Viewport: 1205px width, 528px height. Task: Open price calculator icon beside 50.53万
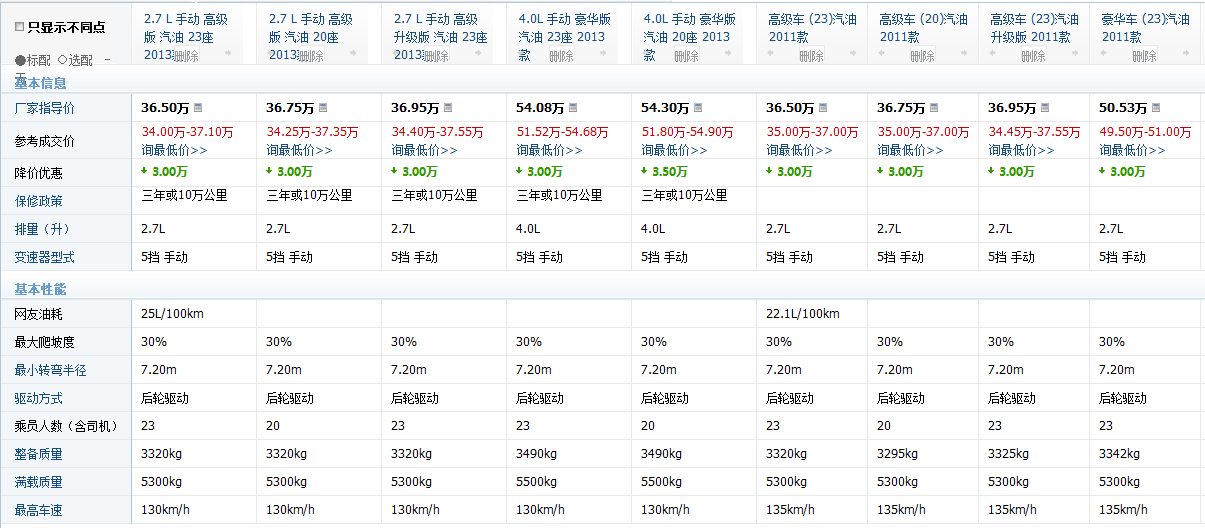(x=1155, y=108)
